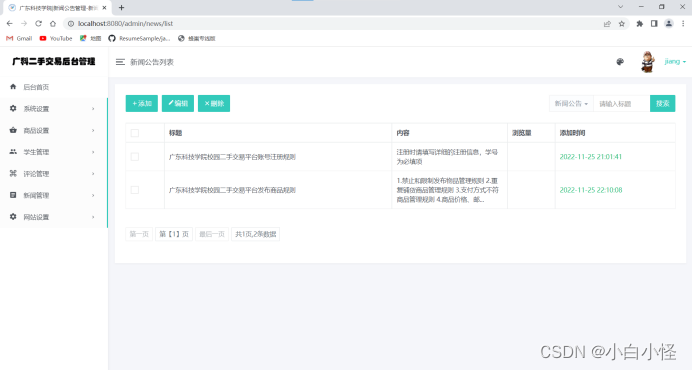Expand the 新闻管理 menu chevron

click(x=93, y=195)
